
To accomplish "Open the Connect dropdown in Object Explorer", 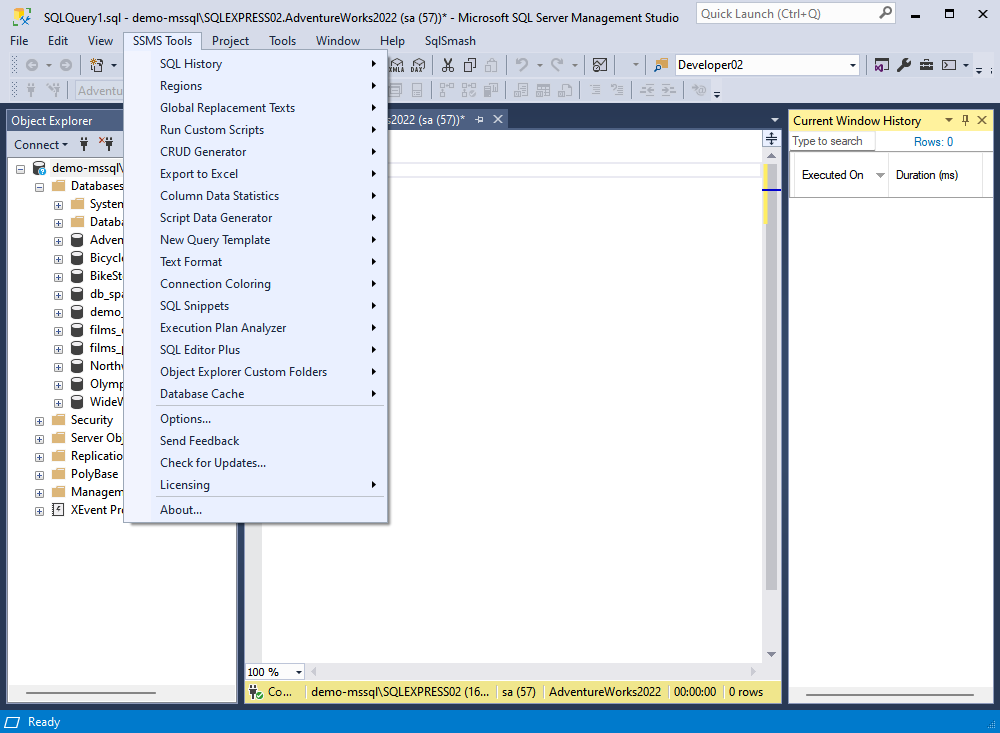I will (x=40, y=144).
